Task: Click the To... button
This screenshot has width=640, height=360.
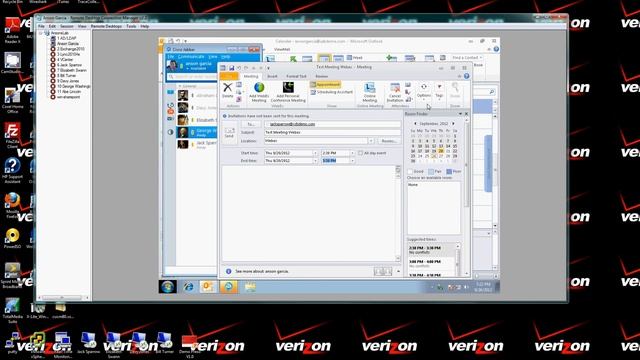Action: [251, 124]
